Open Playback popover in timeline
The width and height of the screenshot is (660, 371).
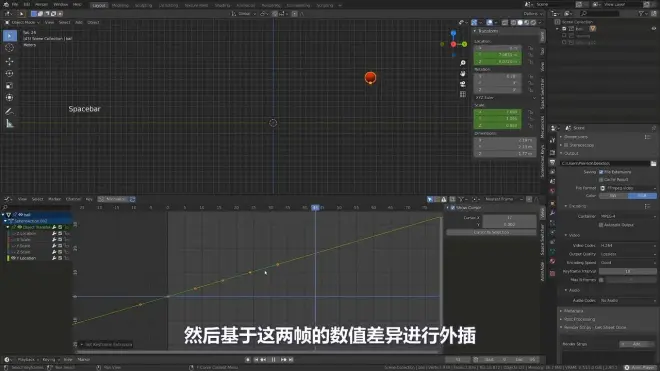pos(27,360)
